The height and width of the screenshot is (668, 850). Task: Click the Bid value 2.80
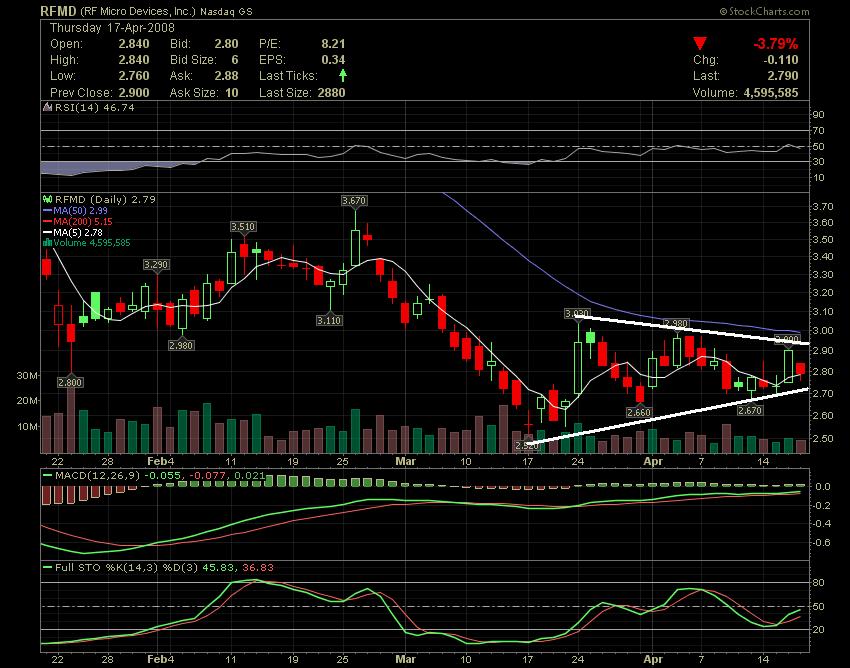pyautogui.click(x=226, y=43)
